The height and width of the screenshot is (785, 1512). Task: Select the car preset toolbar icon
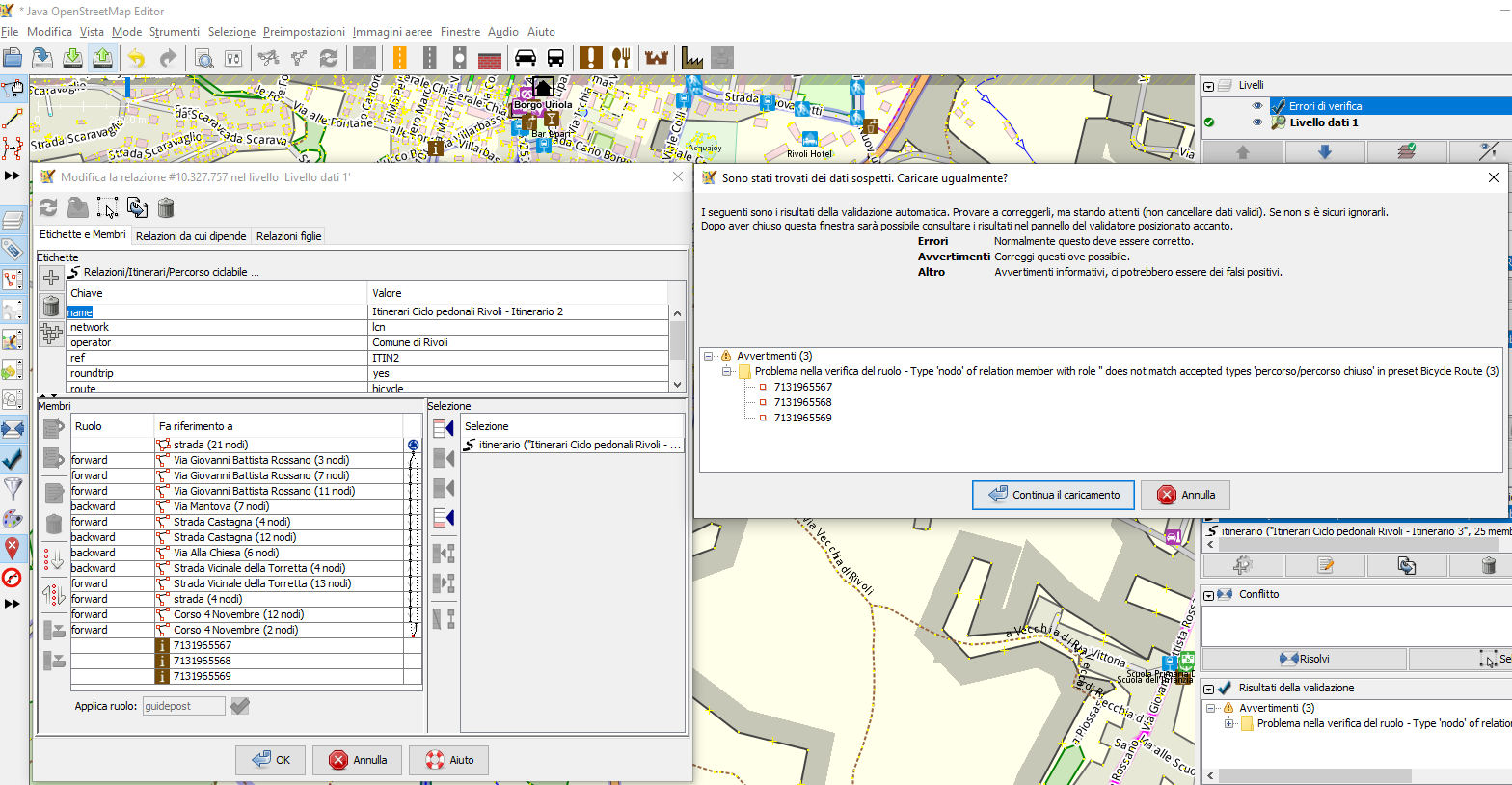pos(526,58)
